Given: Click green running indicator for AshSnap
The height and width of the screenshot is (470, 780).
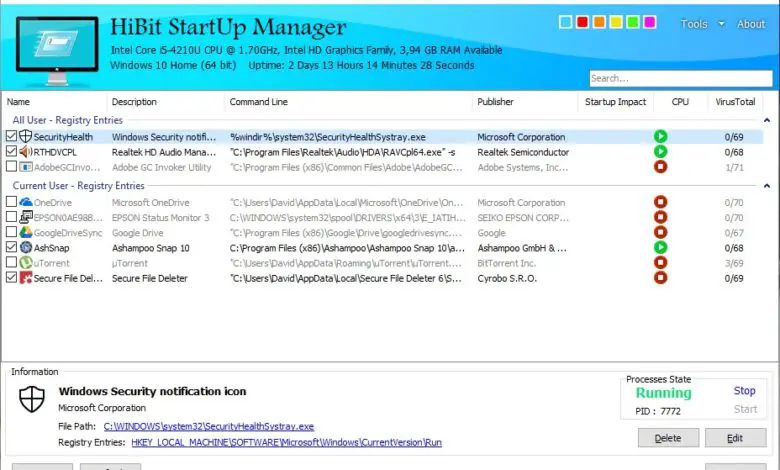Looking at the screenshot, I should (660, 247).
